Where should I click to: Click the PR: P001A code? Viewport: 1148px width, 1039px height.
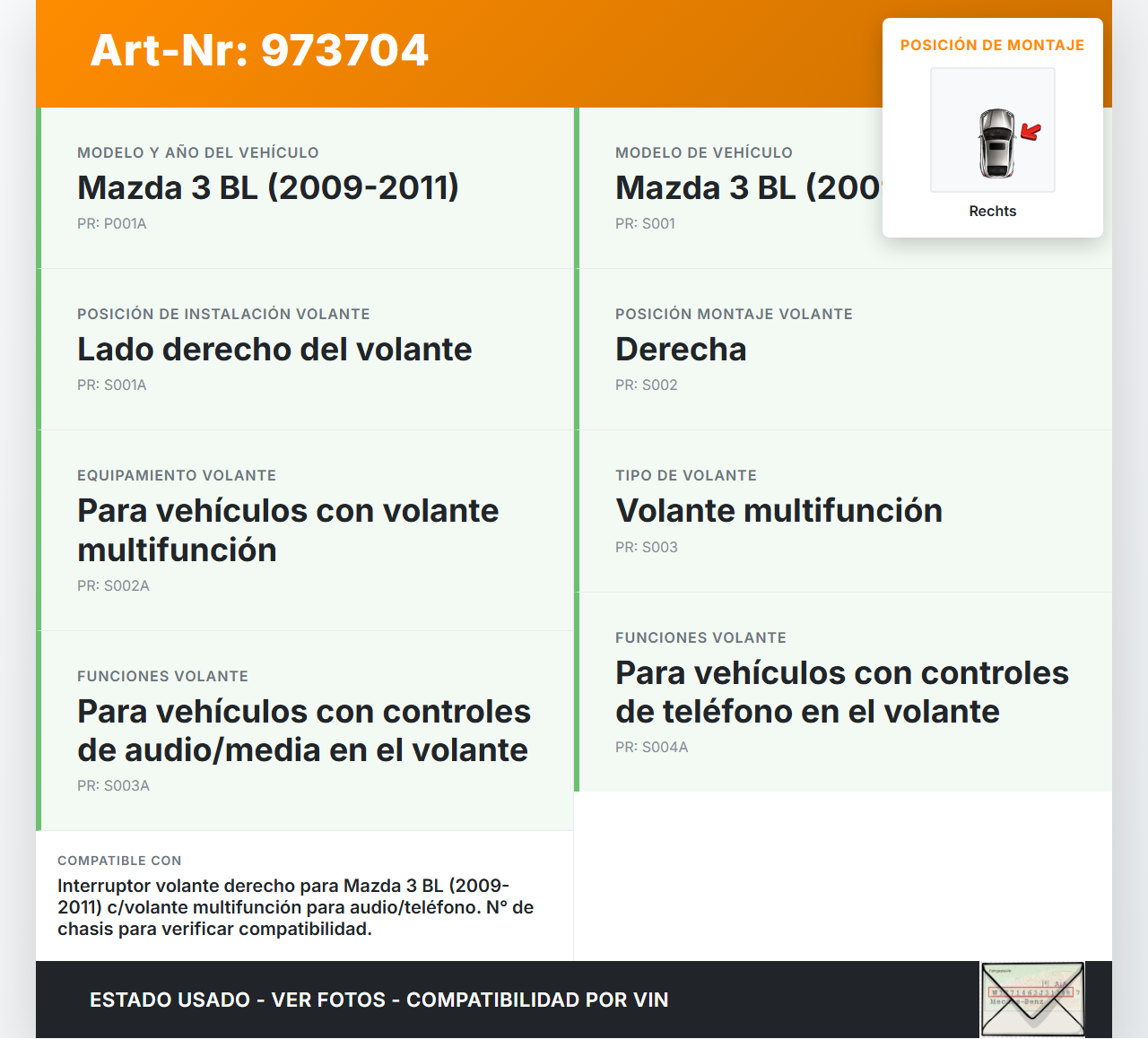[x=112, y=223]
